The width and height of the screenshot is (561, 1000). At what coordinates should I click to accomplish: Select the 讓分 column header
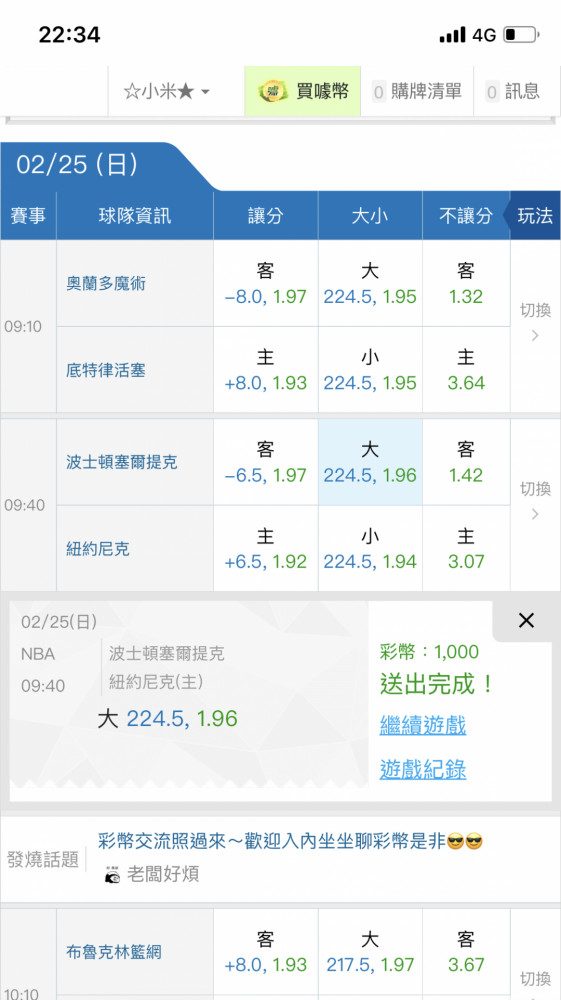tap(265, 216)
